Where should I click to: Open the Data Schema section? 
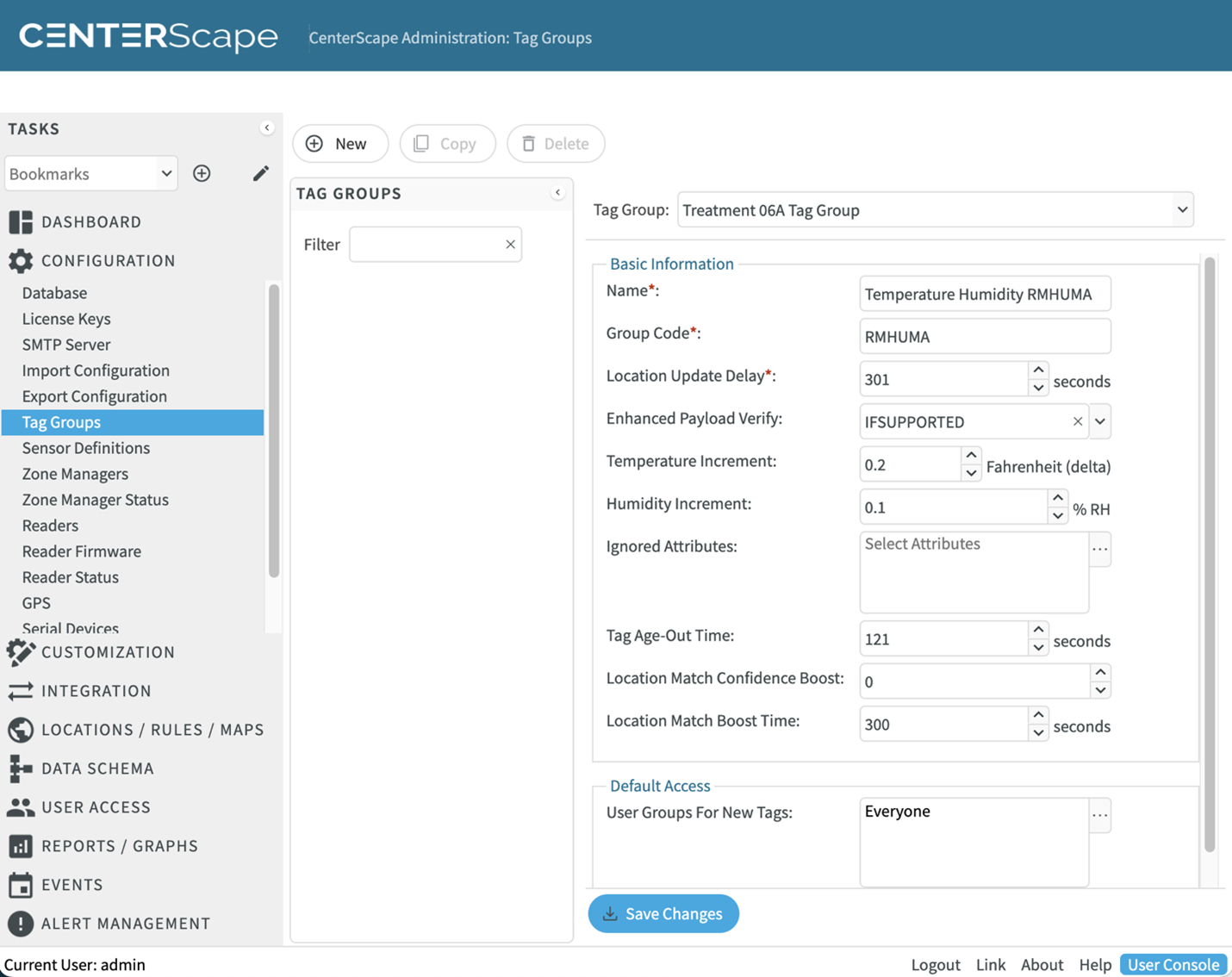[96, 769]
